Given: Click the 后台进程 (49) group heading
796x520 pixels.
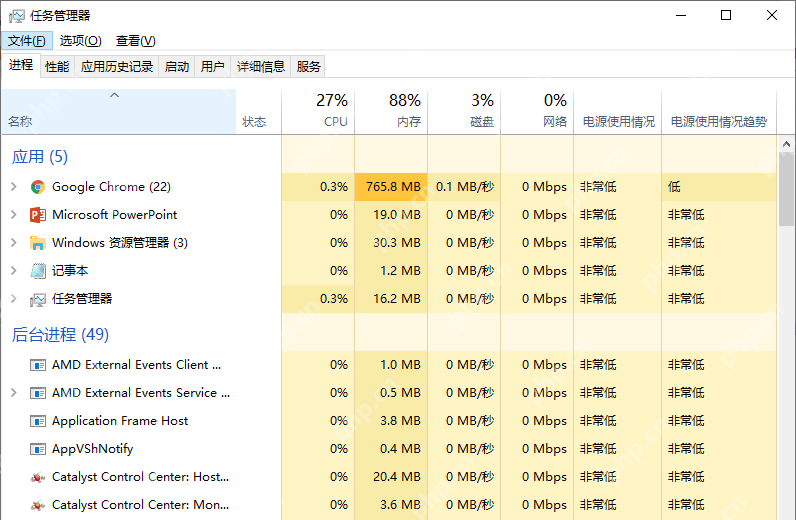Looking at the screenshot, I should click(60, 334).
